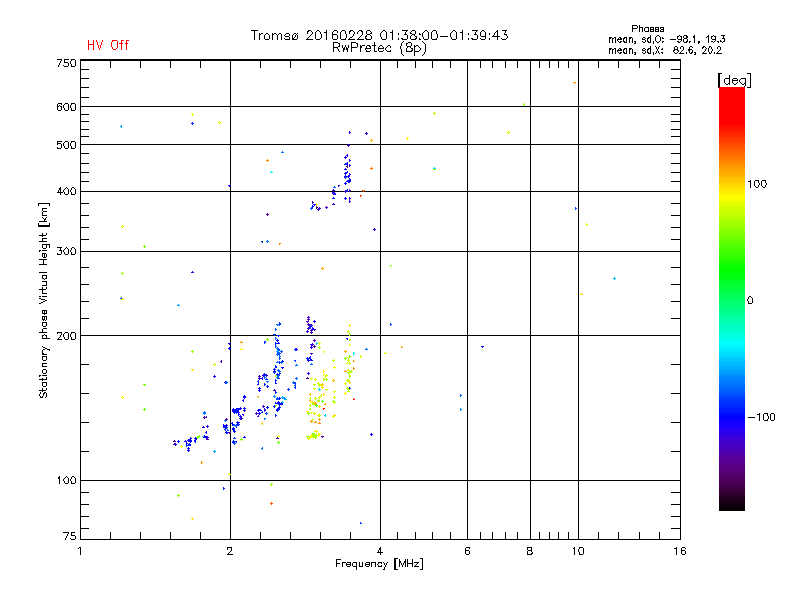Click the y-axis label '75'

click(70, 536)
